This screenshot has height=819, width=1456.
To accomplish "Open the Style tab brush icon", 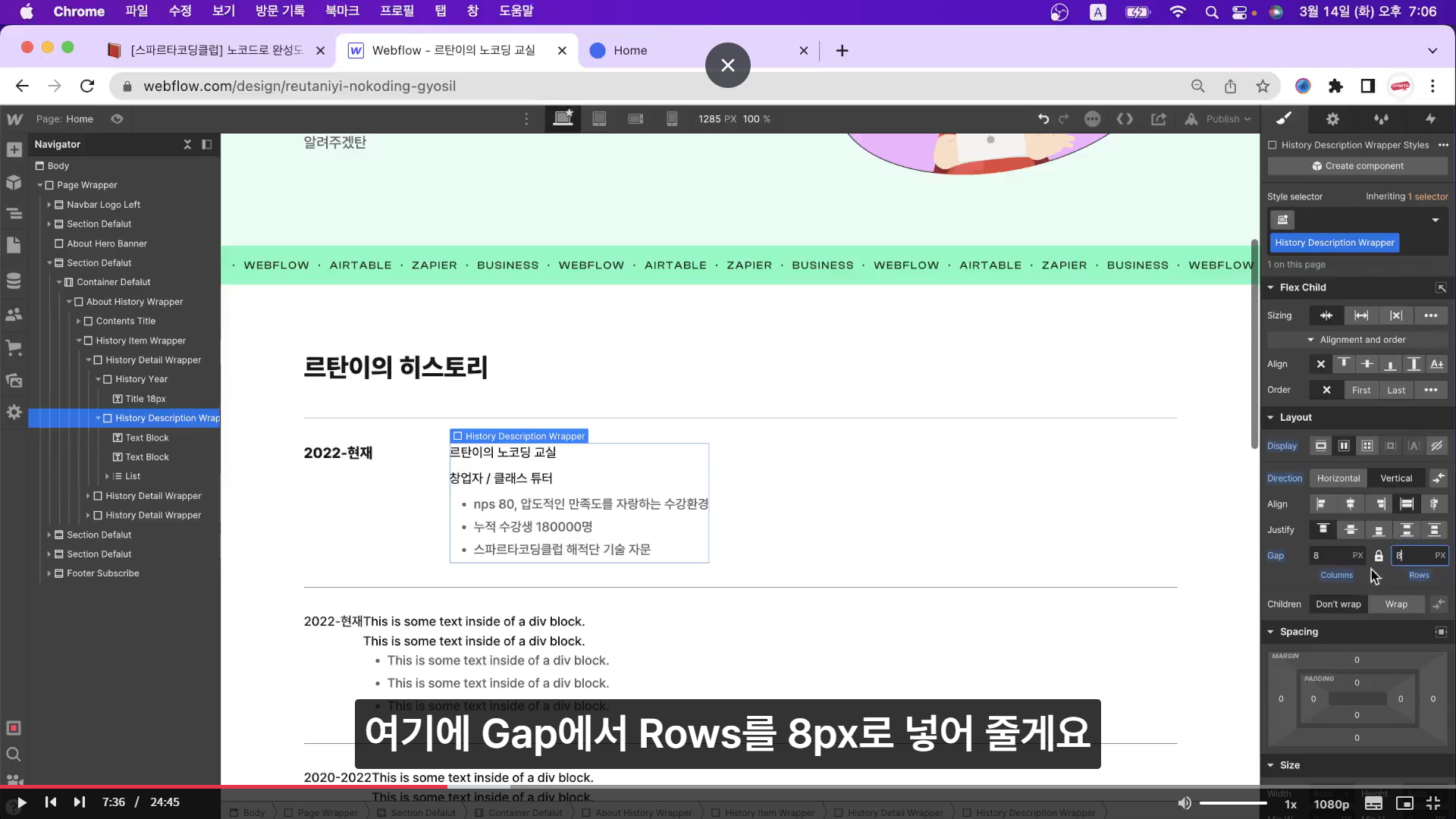I will 1284,118.
